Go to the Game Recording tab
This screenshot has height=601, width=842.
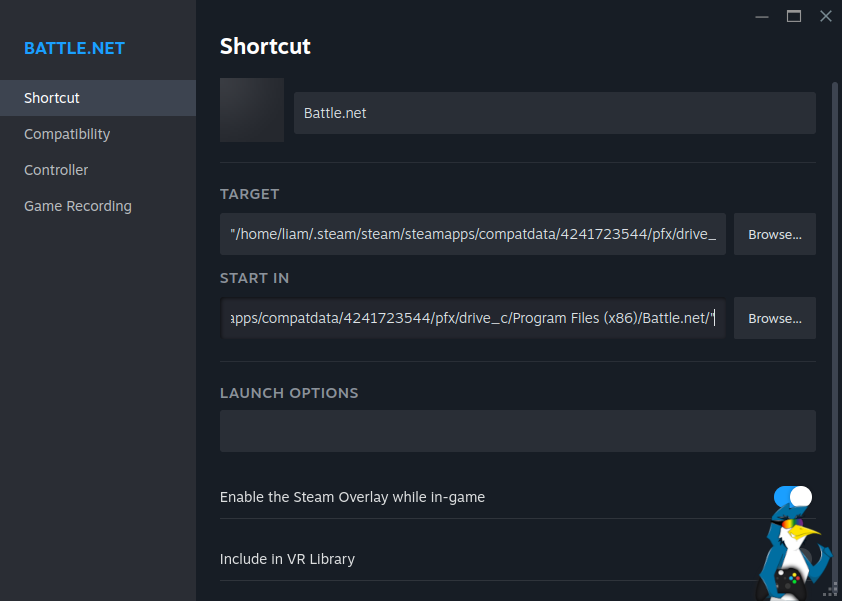point(78,206)
